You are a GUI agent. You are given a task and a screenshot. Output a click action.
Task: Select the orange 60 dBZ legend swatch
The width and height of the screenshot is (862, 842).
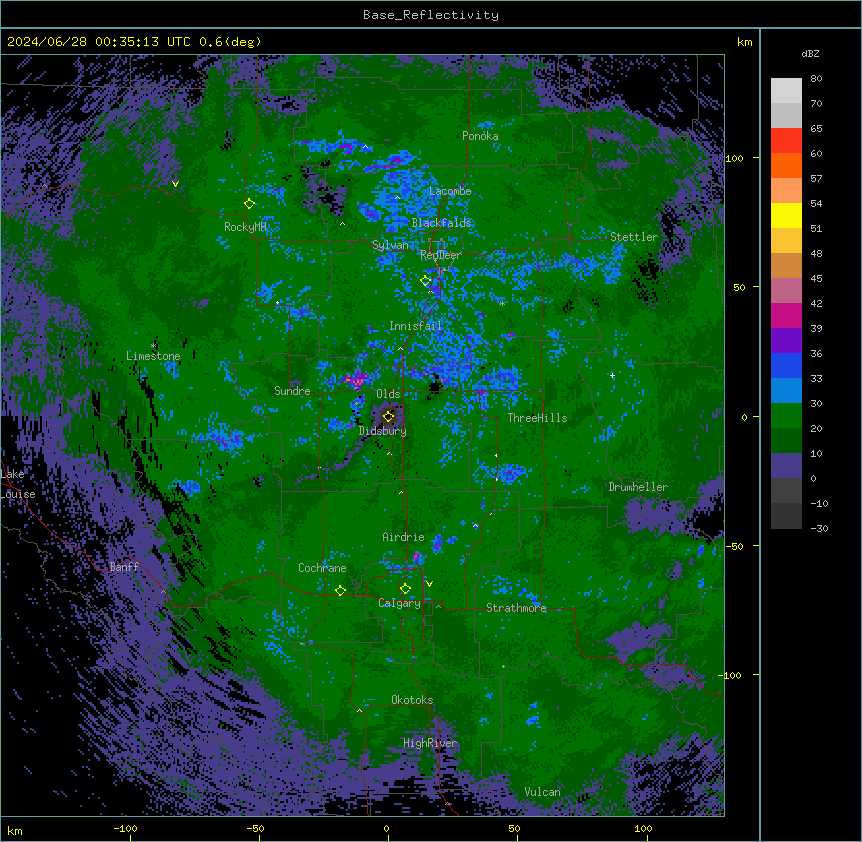pos(786,165)
